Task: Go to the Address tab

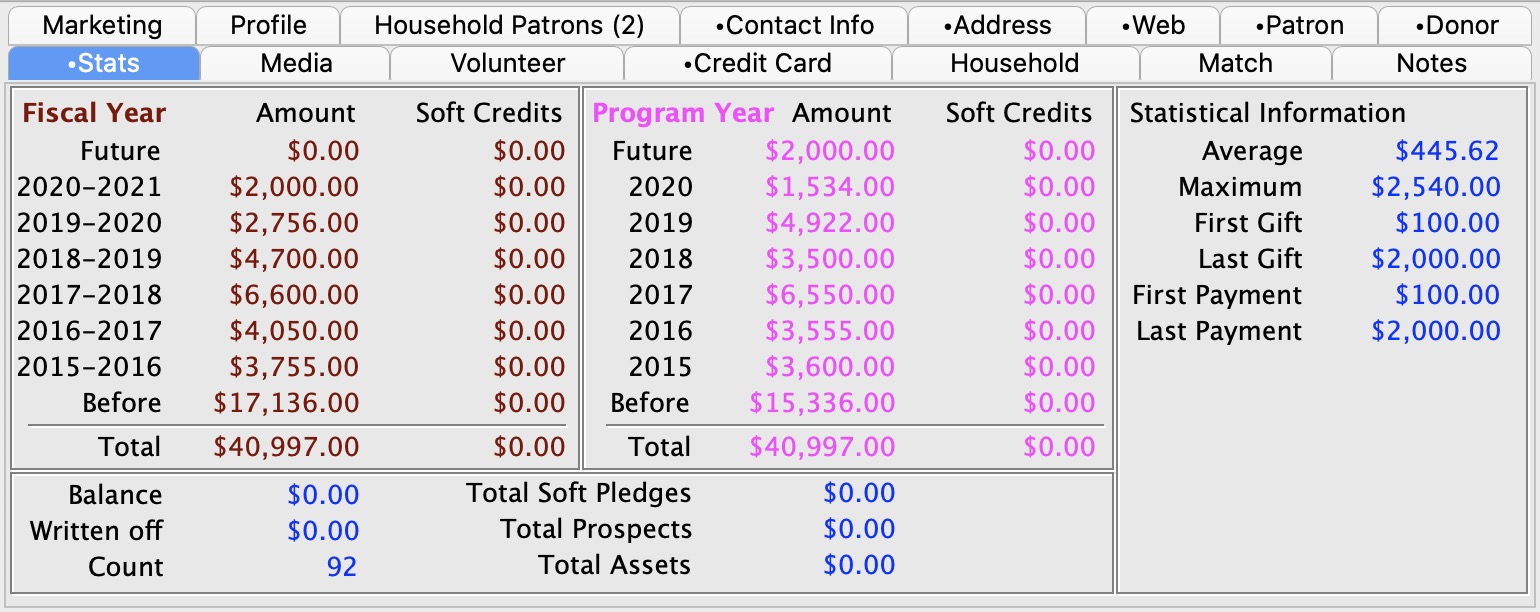Action: pyautogui.click(x=997, y=25)
